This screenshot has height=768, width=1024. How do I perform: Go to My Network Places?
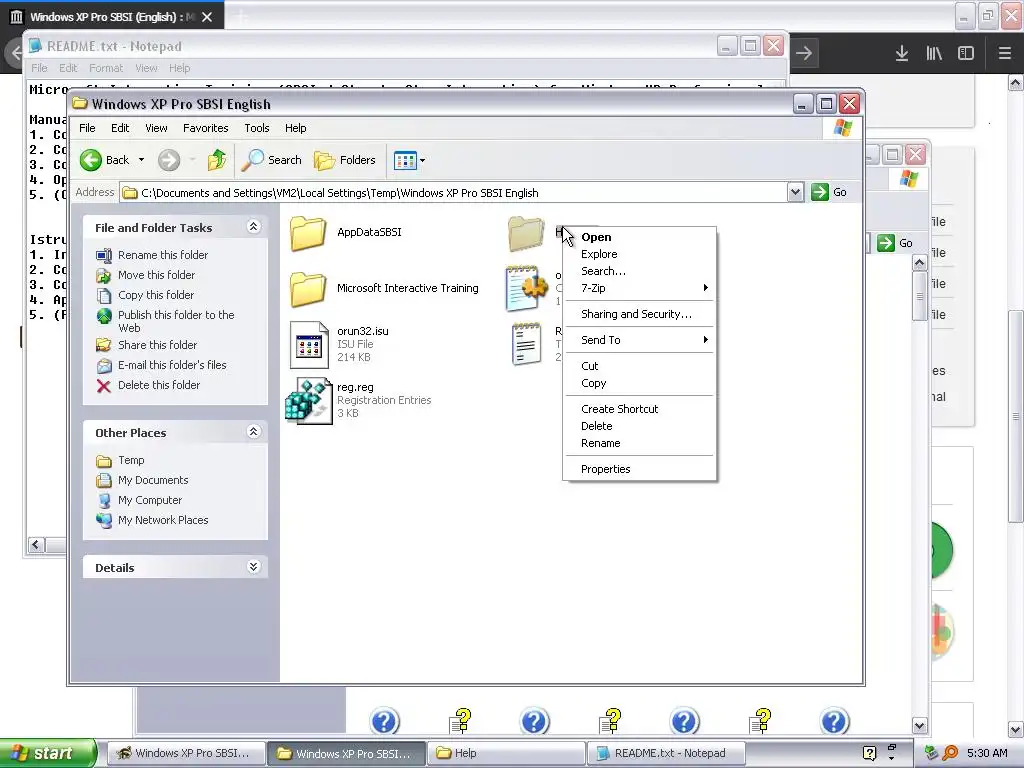click(163, 520)
